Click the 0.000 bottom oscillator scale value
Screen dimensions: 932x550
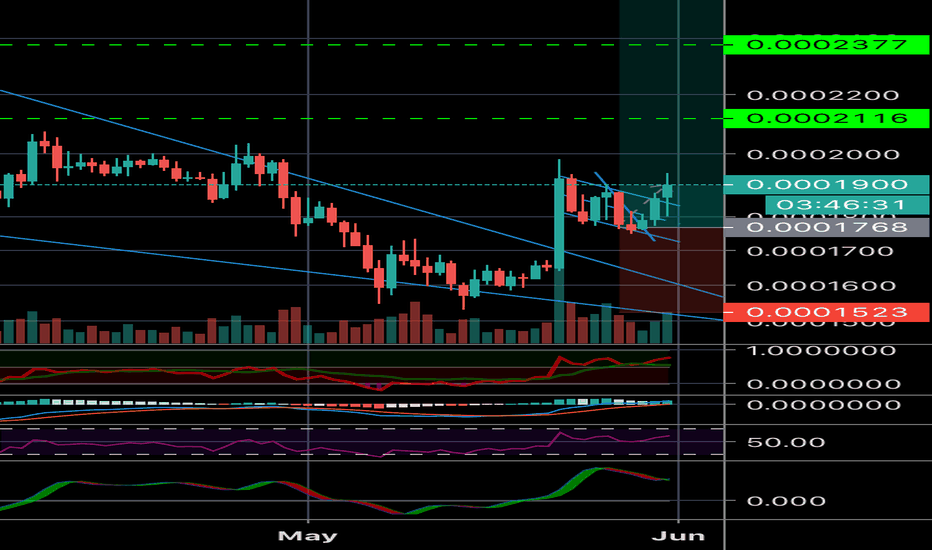point(786,501)
